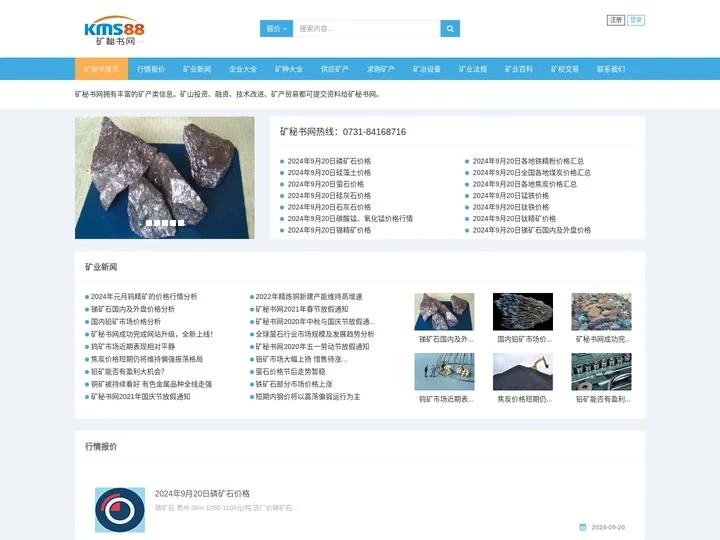Open the 锑矿石国内及外 news thumbnail

(444, 312)
